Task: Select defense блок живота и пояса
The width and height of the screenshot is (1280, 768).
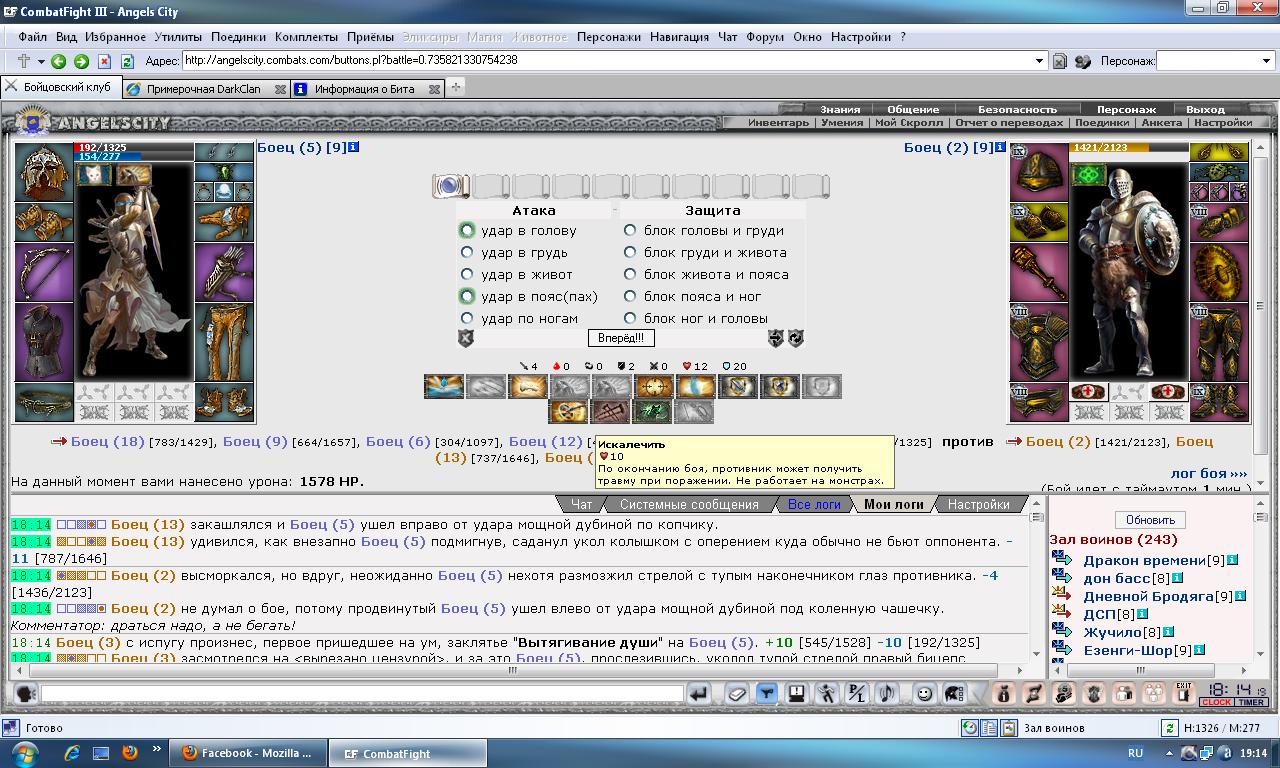Action: (630, 274)
